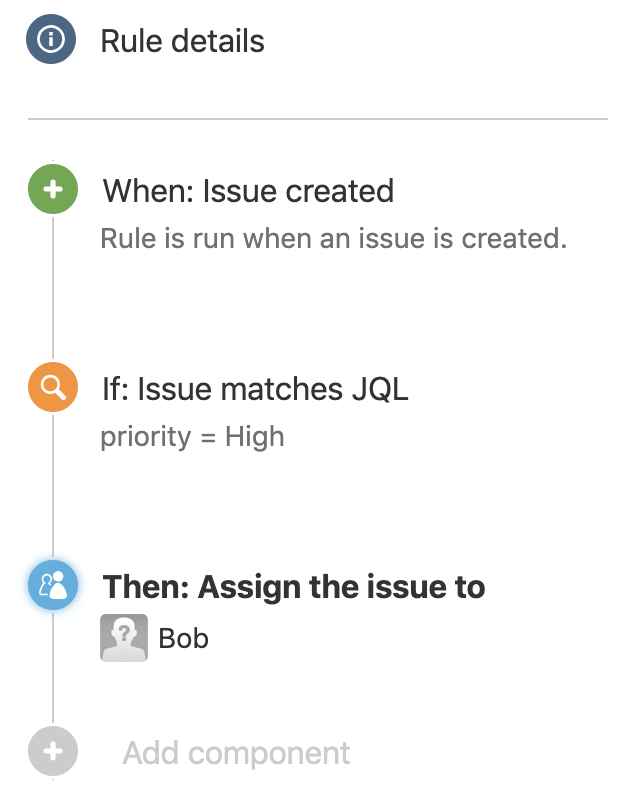Click the green Issue created trigger icon
The height and width of the screenshot is (793, 628).
coord(53,190)
